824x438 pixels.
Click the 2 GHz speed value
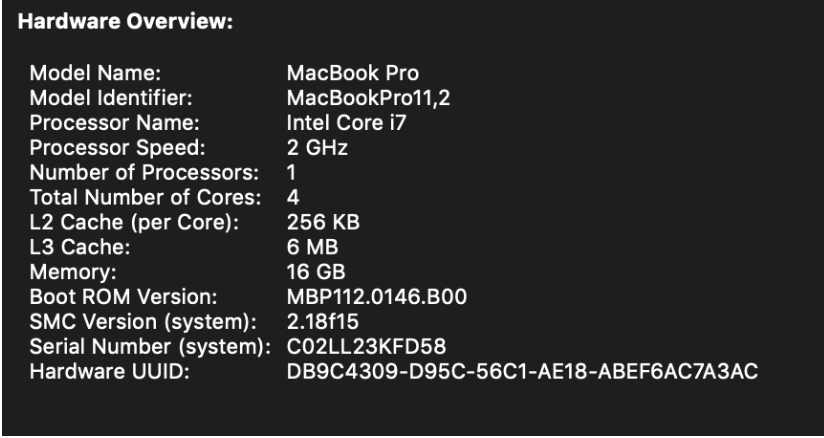[317, 148]
